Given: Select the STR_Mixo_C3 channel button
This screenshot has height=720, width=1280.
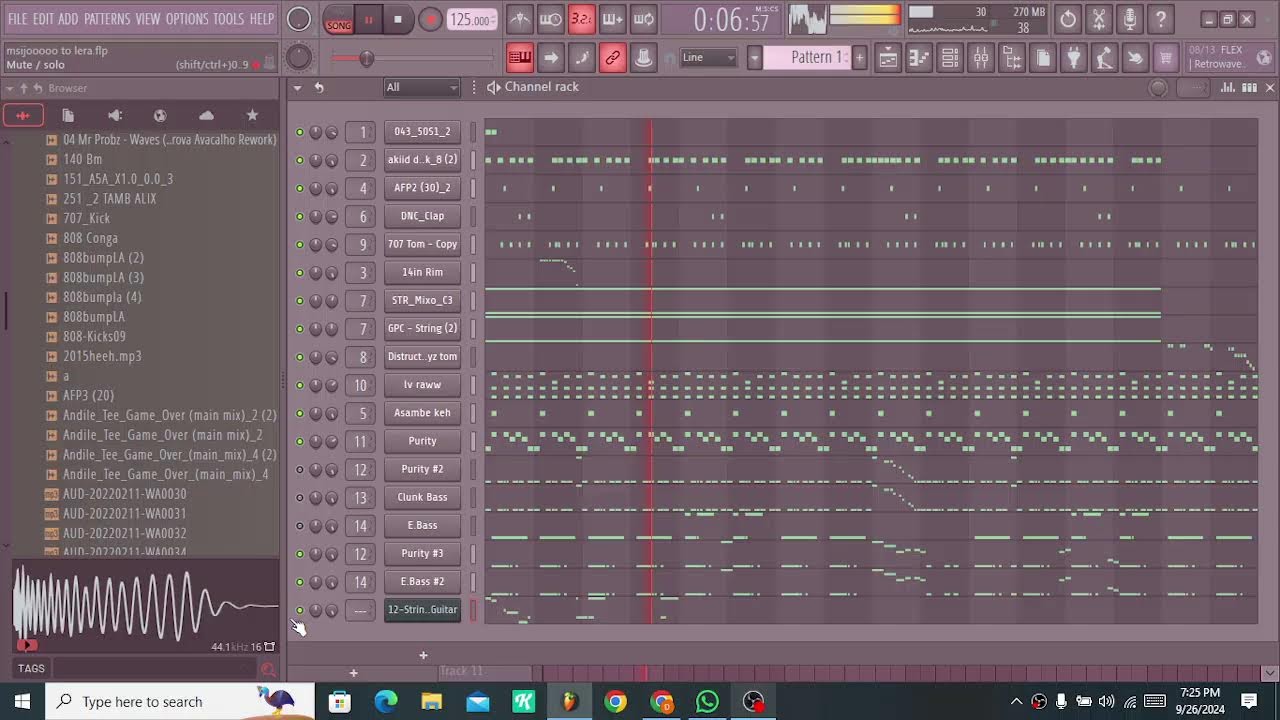Looking at the screenshot, I should pos(422,300).
